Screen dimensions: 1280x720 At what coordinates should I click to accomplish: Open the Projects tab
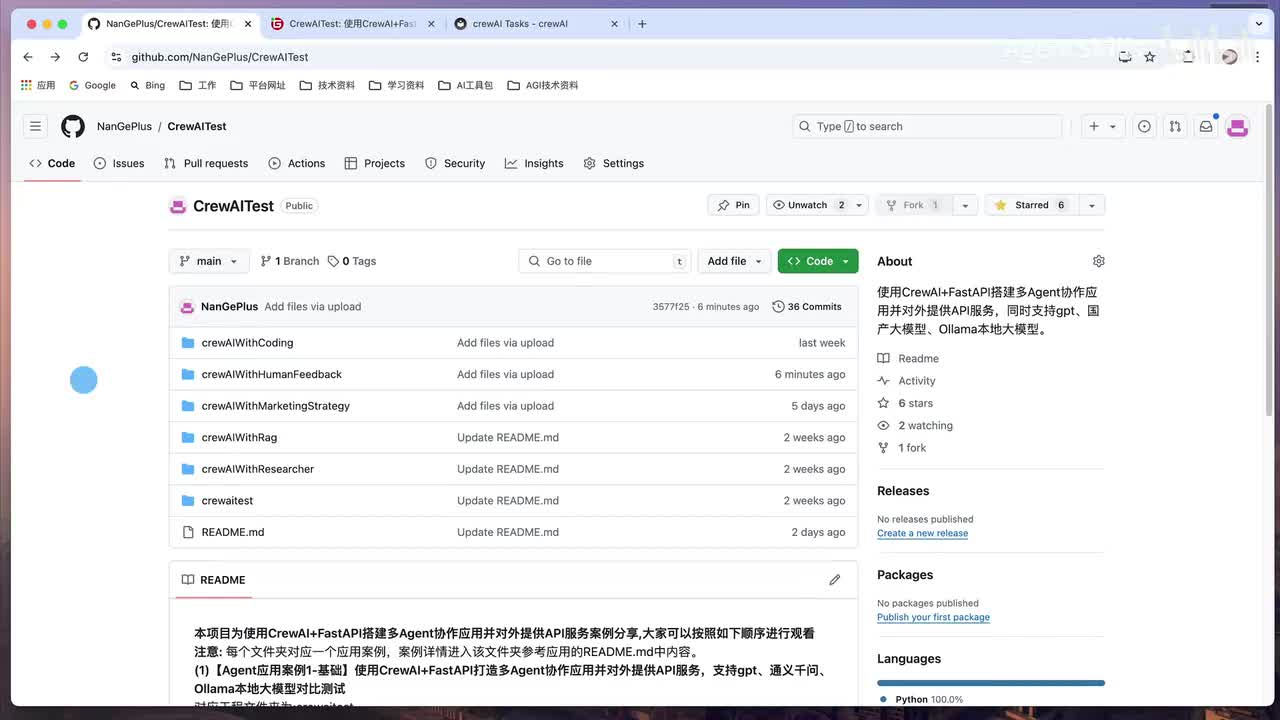pos(375,163)
